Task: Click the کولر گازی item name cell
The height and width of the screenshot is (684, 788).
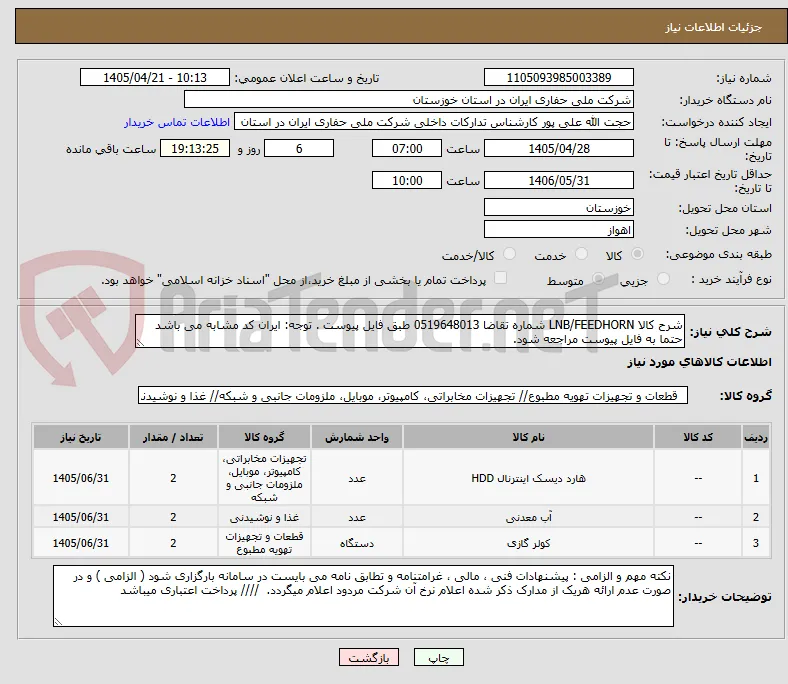Action: (x=528, y=543)
